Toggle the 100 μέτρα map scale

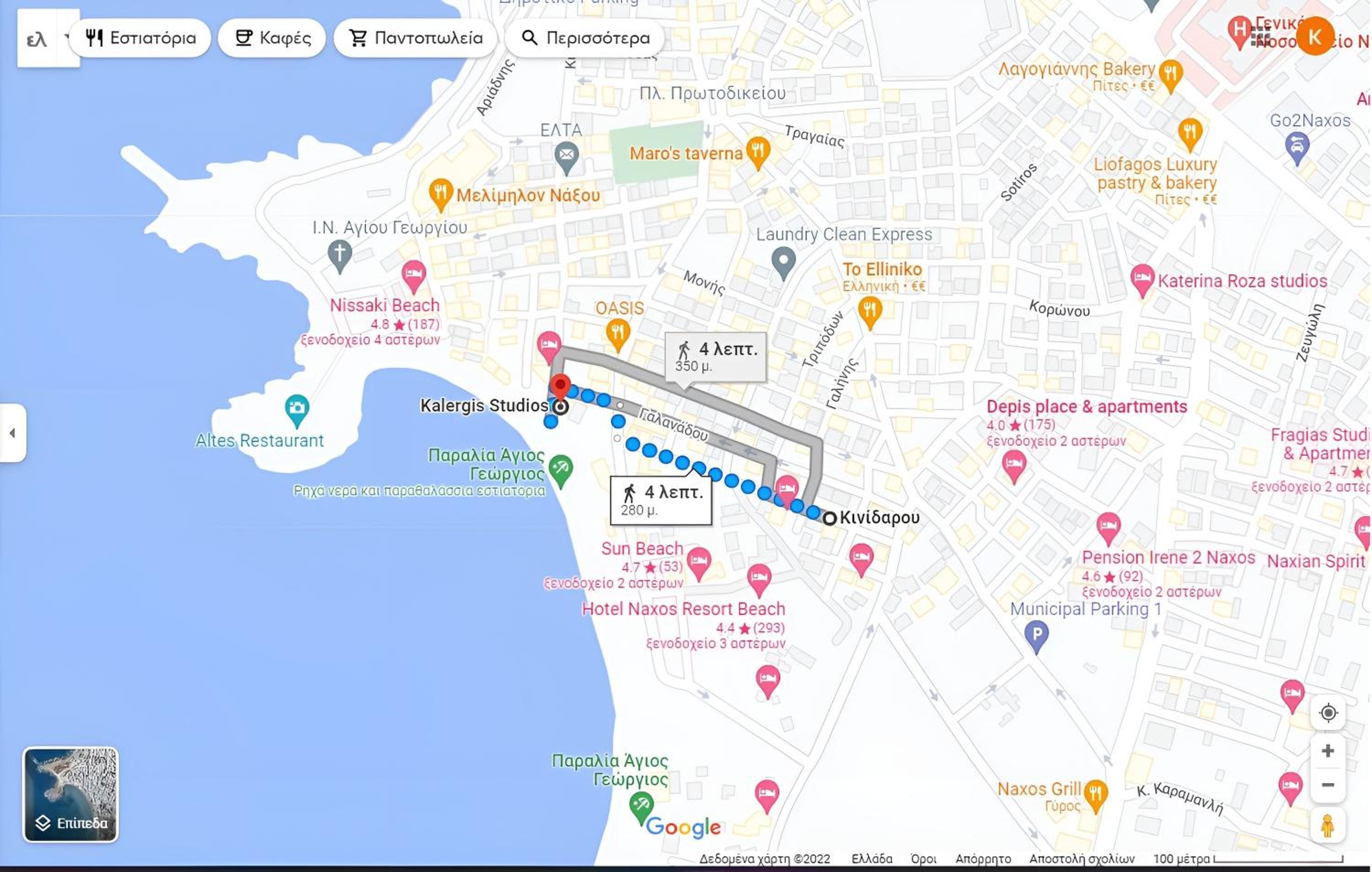(1248, 859)
